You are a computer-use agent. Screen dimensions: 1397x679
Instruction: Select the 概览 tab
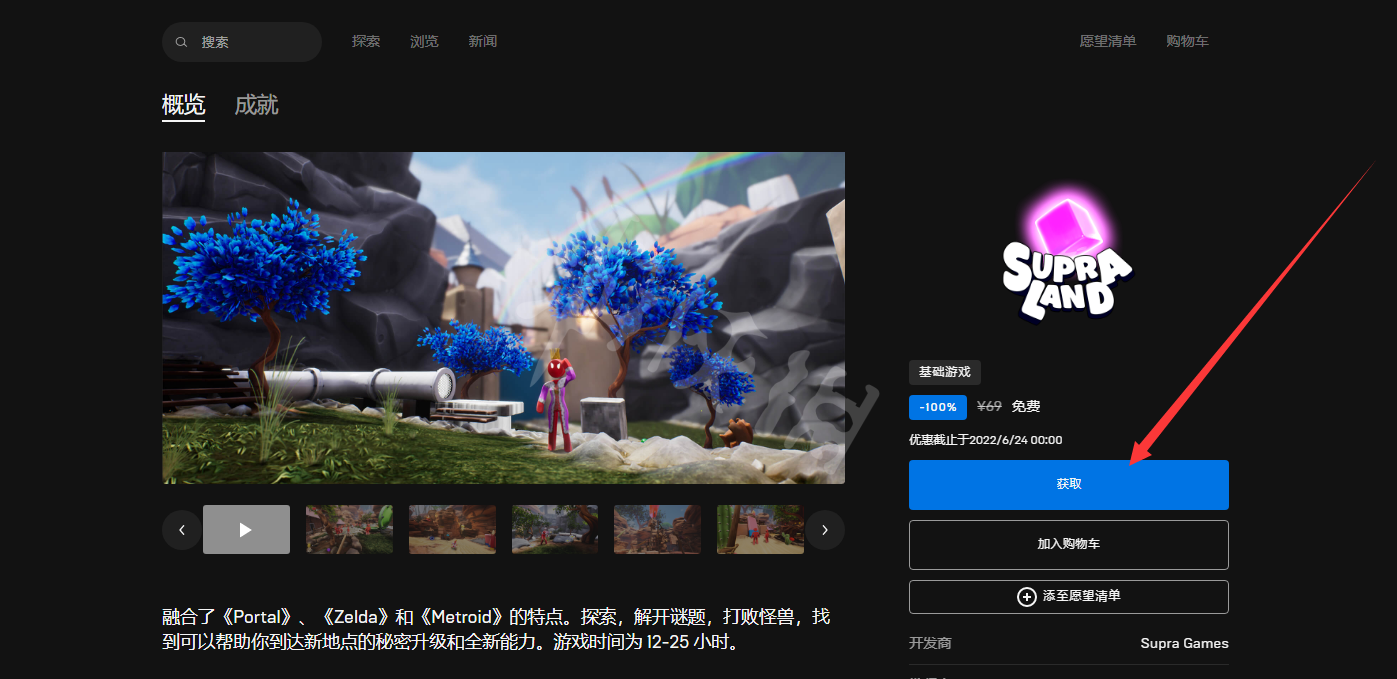point(183,105)
